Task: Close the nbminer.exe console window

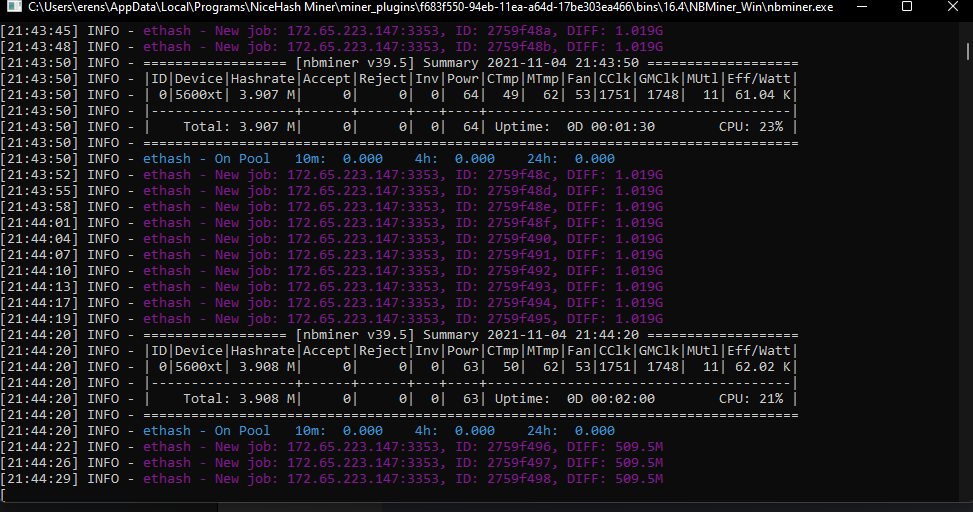Action: [x=953, y=7]
